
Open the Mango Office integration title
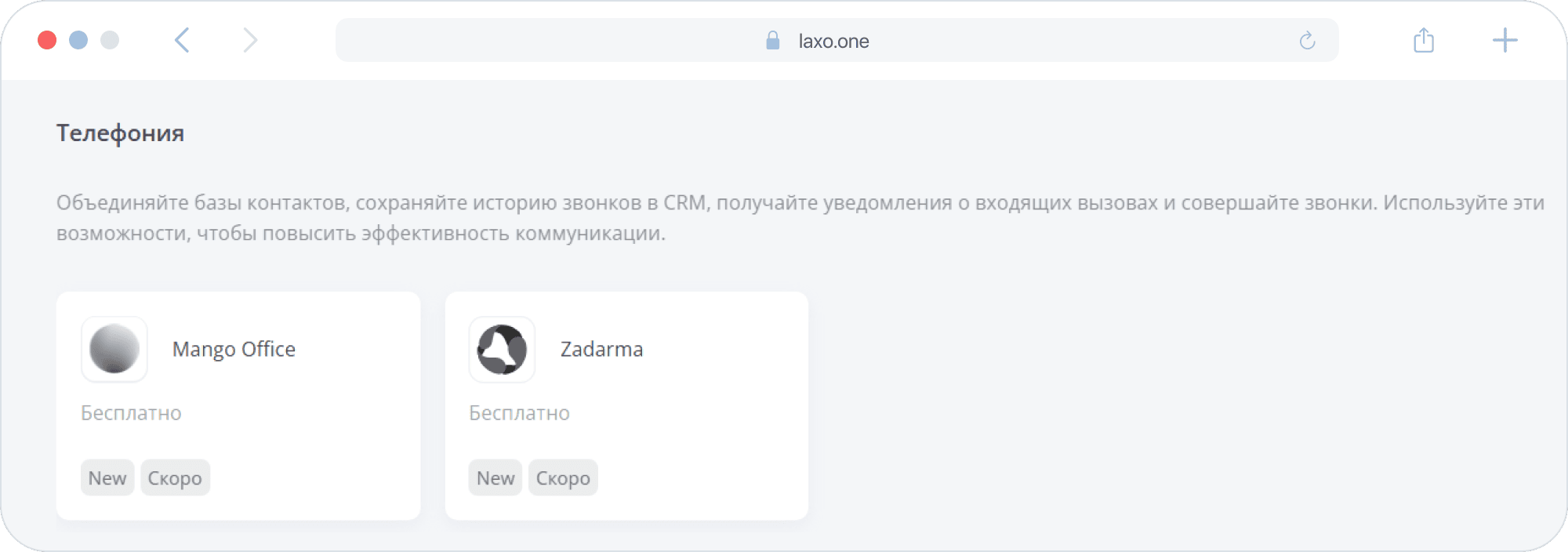(234, 349)
